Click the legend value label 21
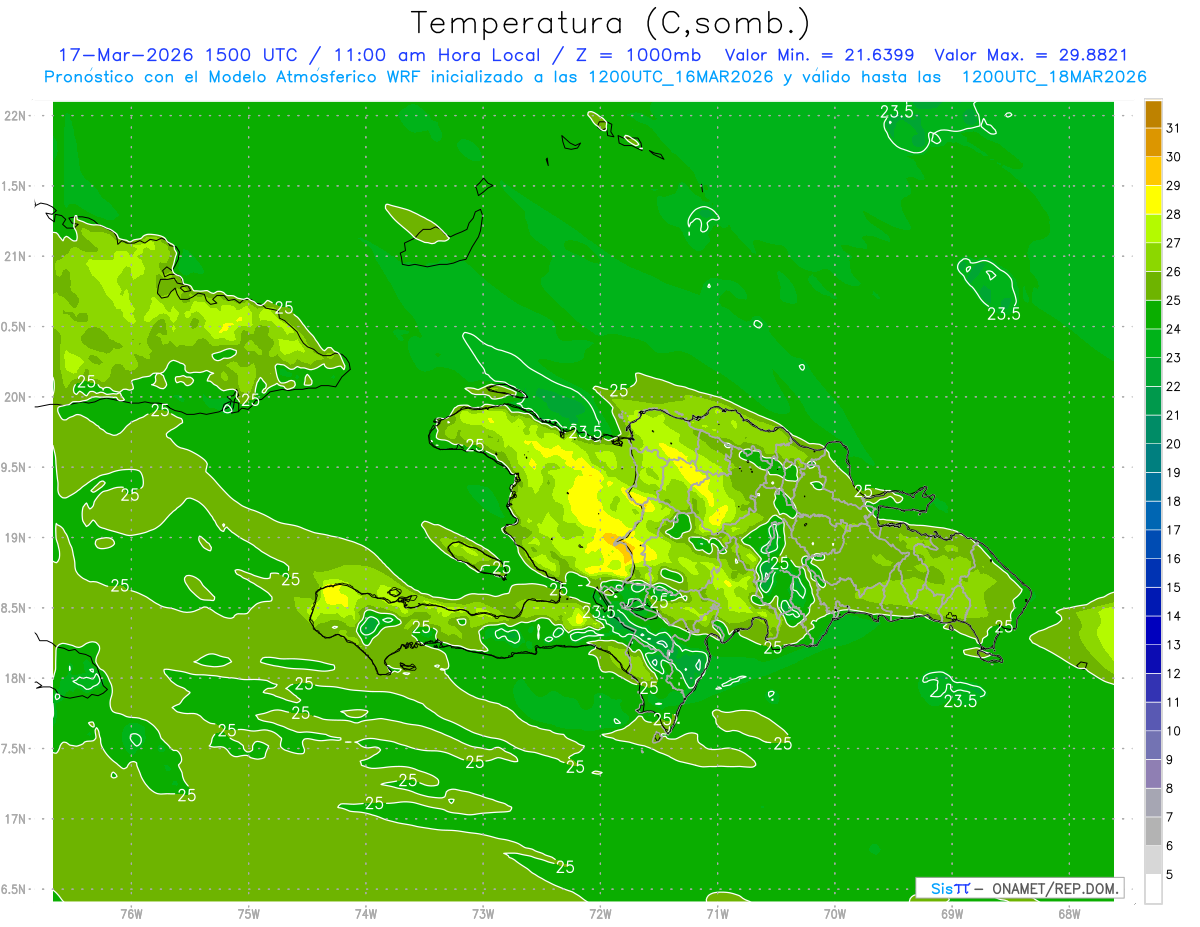 1173,415
